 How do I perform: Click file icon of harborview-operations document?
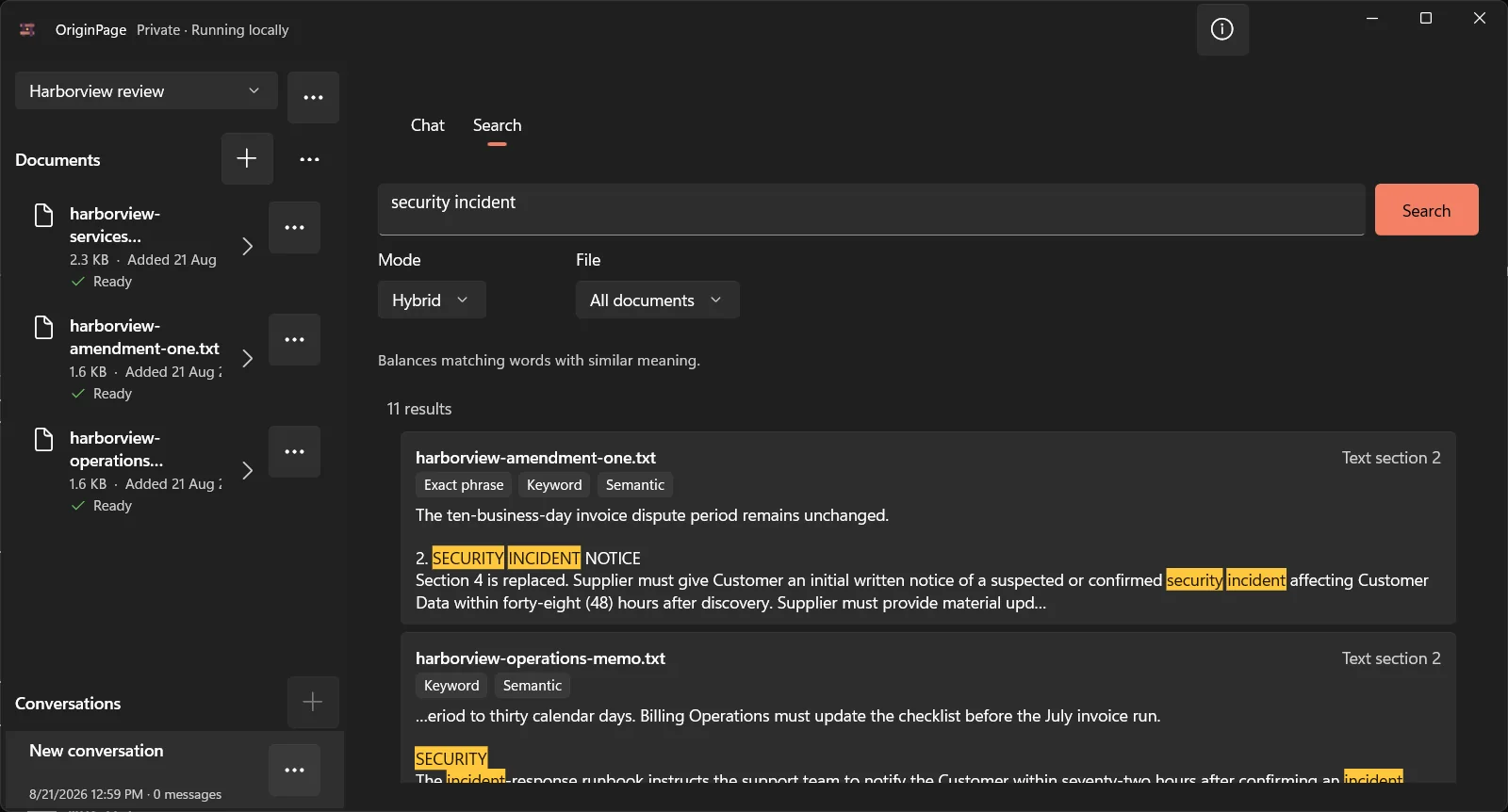[x=43, y=439]
